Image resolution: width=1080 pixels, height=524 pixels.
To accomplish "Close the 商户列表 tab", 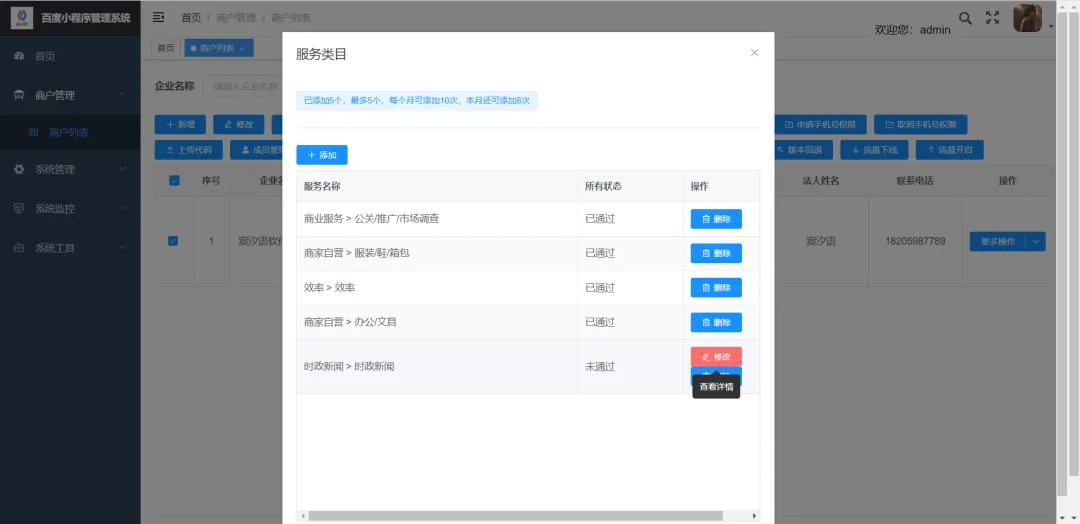I will [x=242, y=49].
